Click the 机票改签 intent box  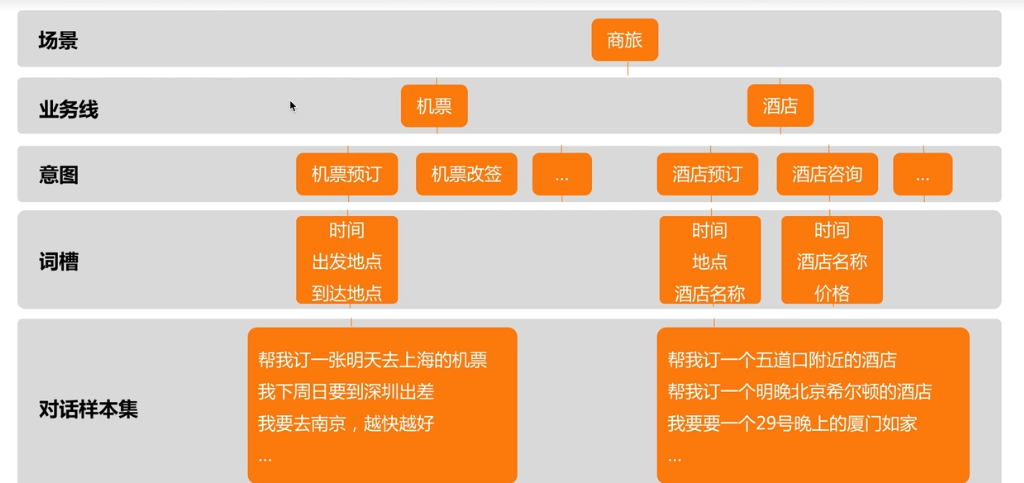[466, 174]
